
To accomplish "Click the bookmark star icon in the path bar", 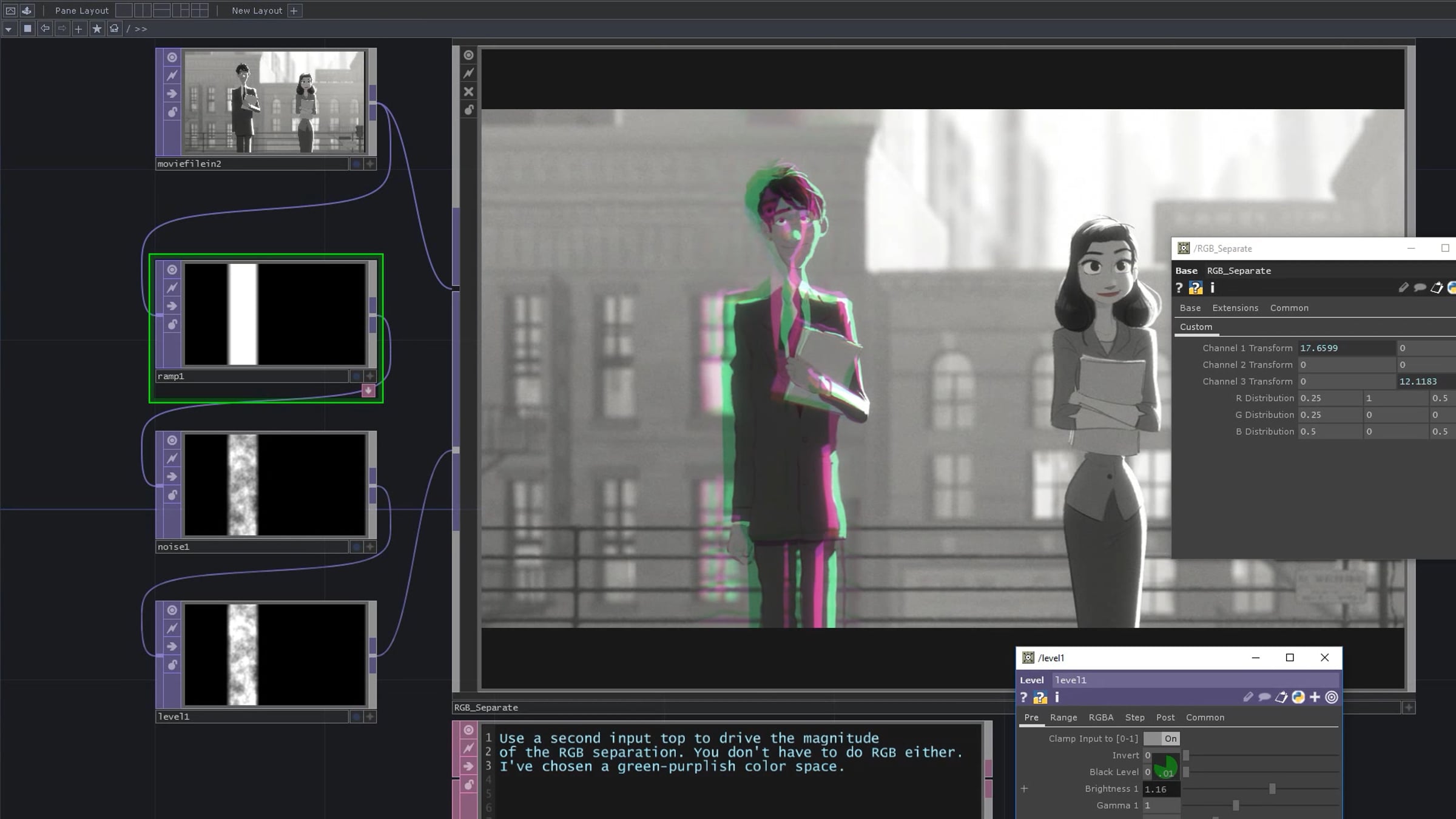I will pos(96,29).
